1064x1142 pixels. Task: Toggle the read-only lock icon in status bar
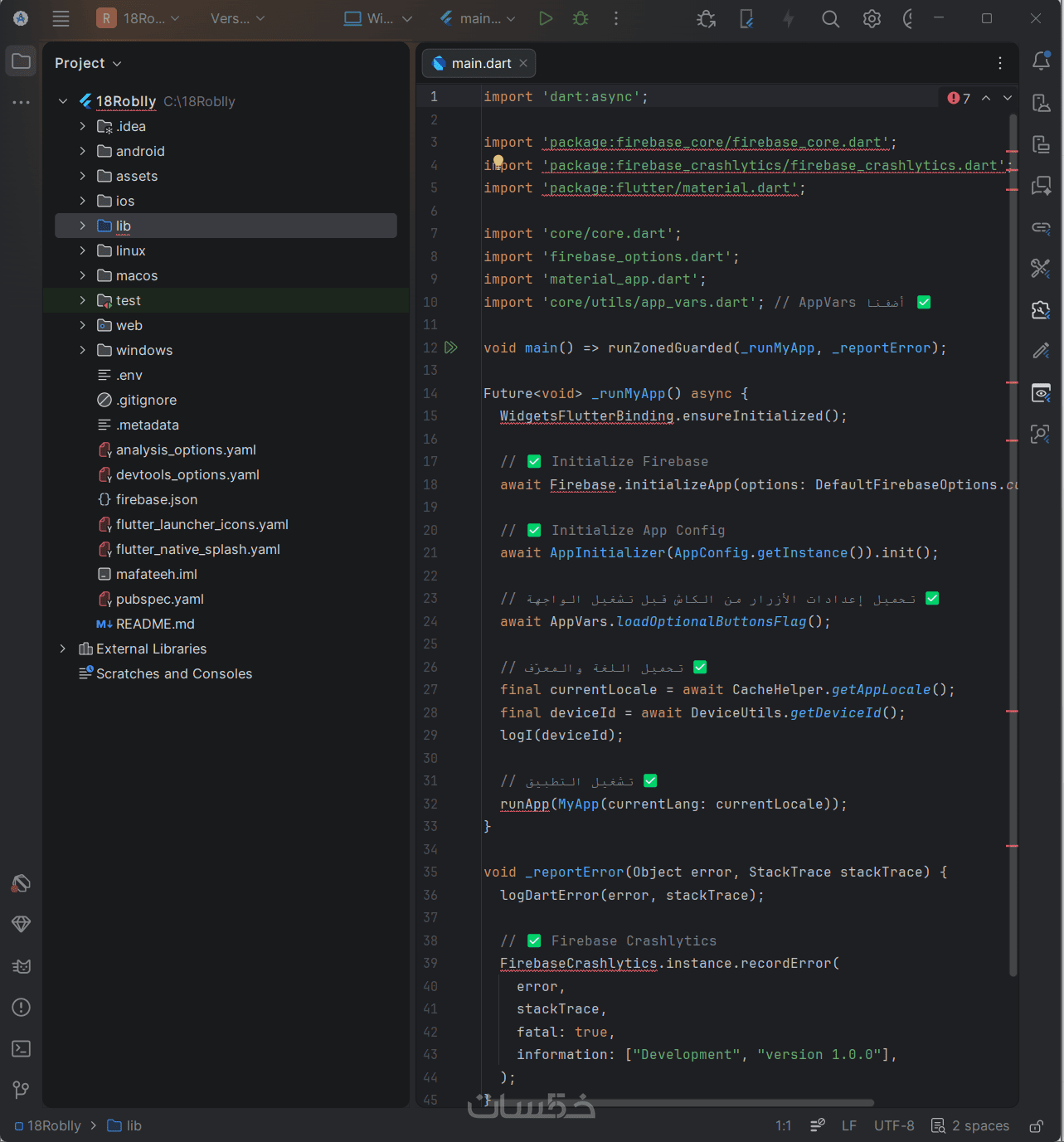pos(1037,1125)
